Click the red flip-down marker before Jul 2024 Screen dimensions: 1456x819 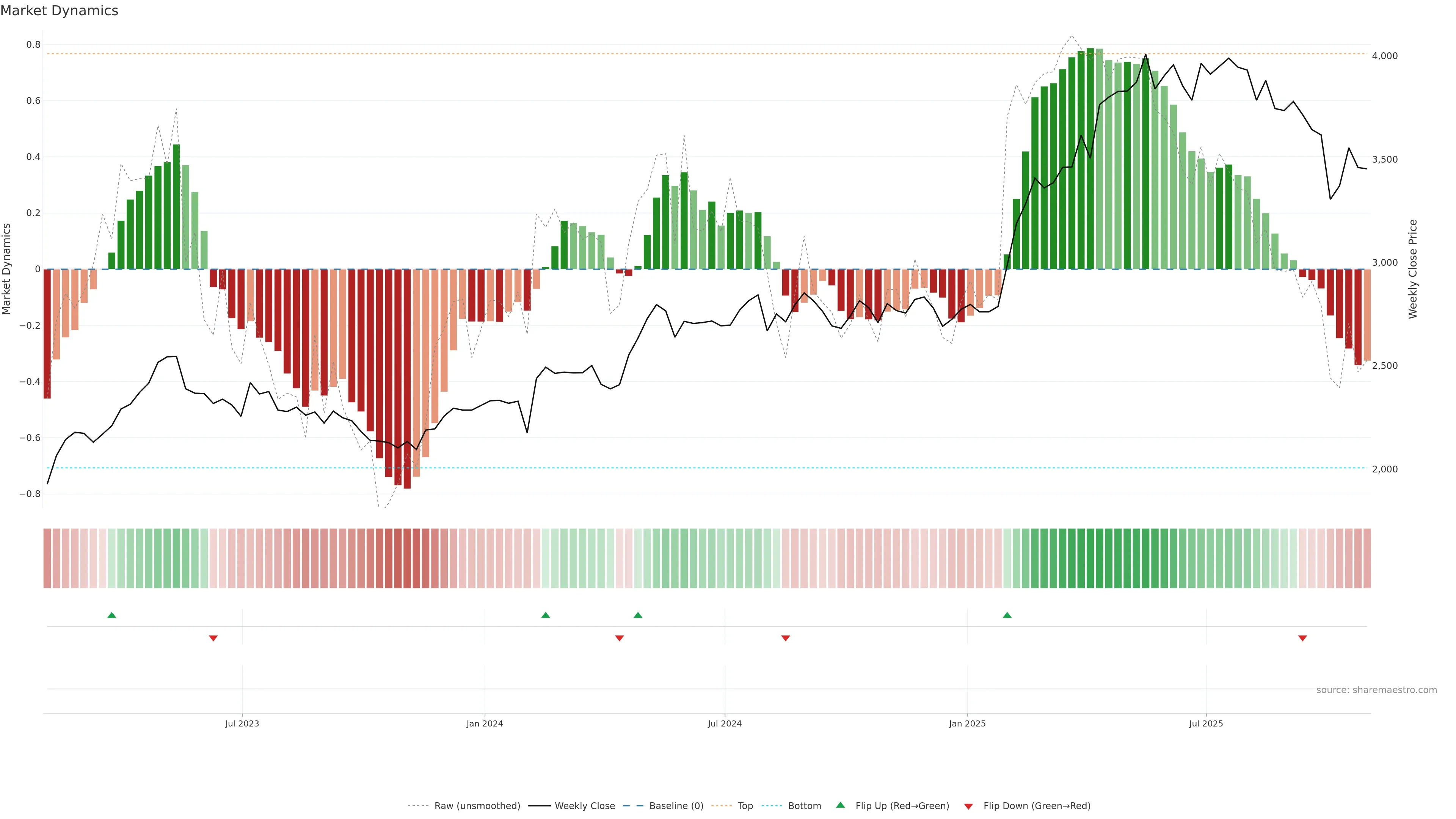pos(620,638)
